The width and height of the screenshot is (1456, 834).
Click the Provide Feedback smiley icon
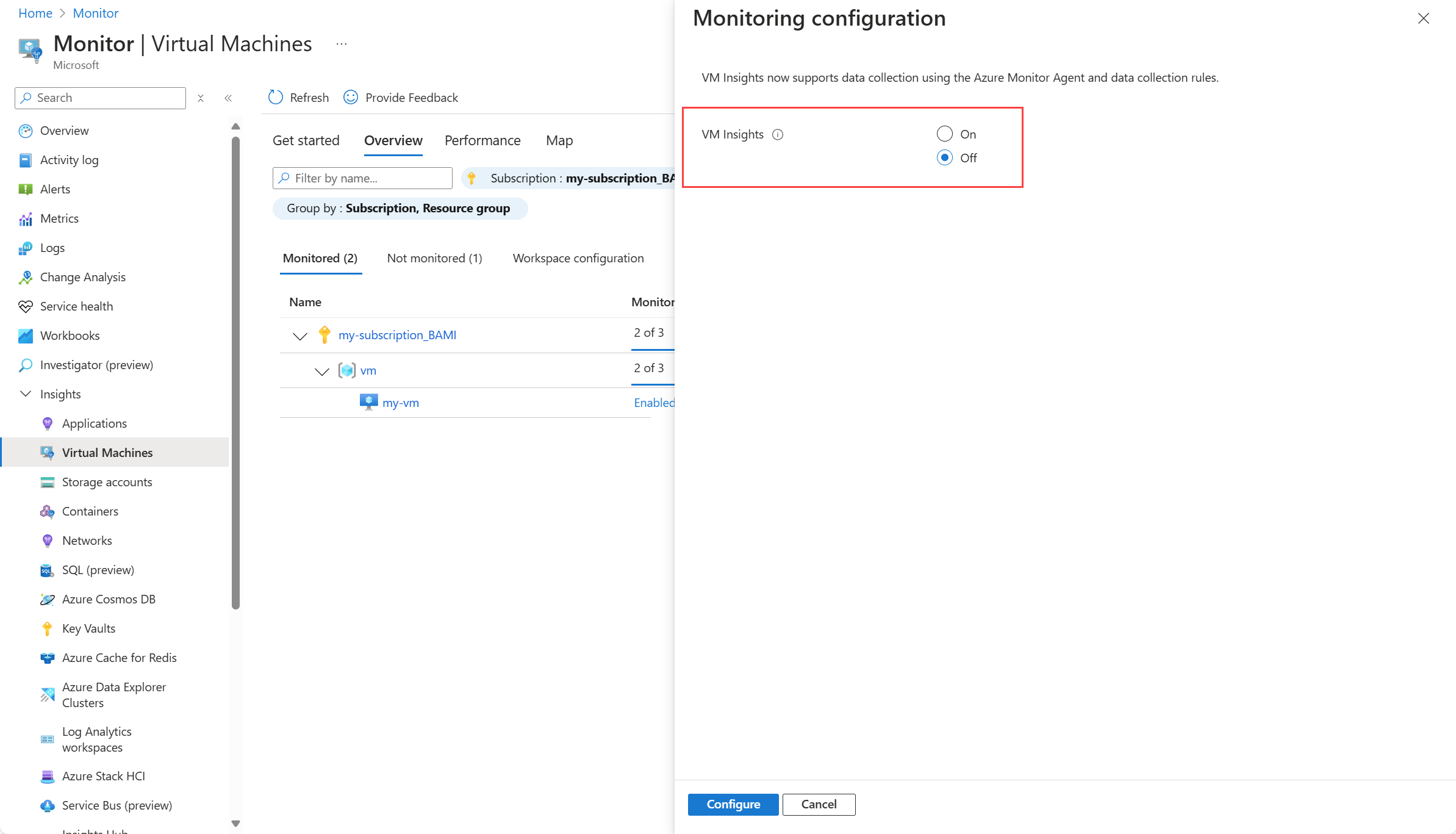pos(351,98)
